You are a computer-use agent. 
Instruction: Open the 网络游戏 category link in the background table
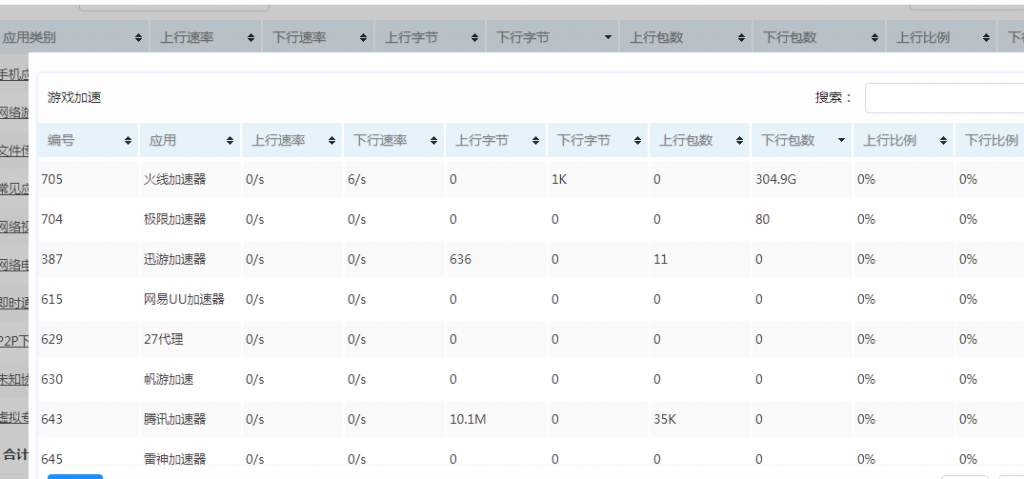tap(14, 112)
